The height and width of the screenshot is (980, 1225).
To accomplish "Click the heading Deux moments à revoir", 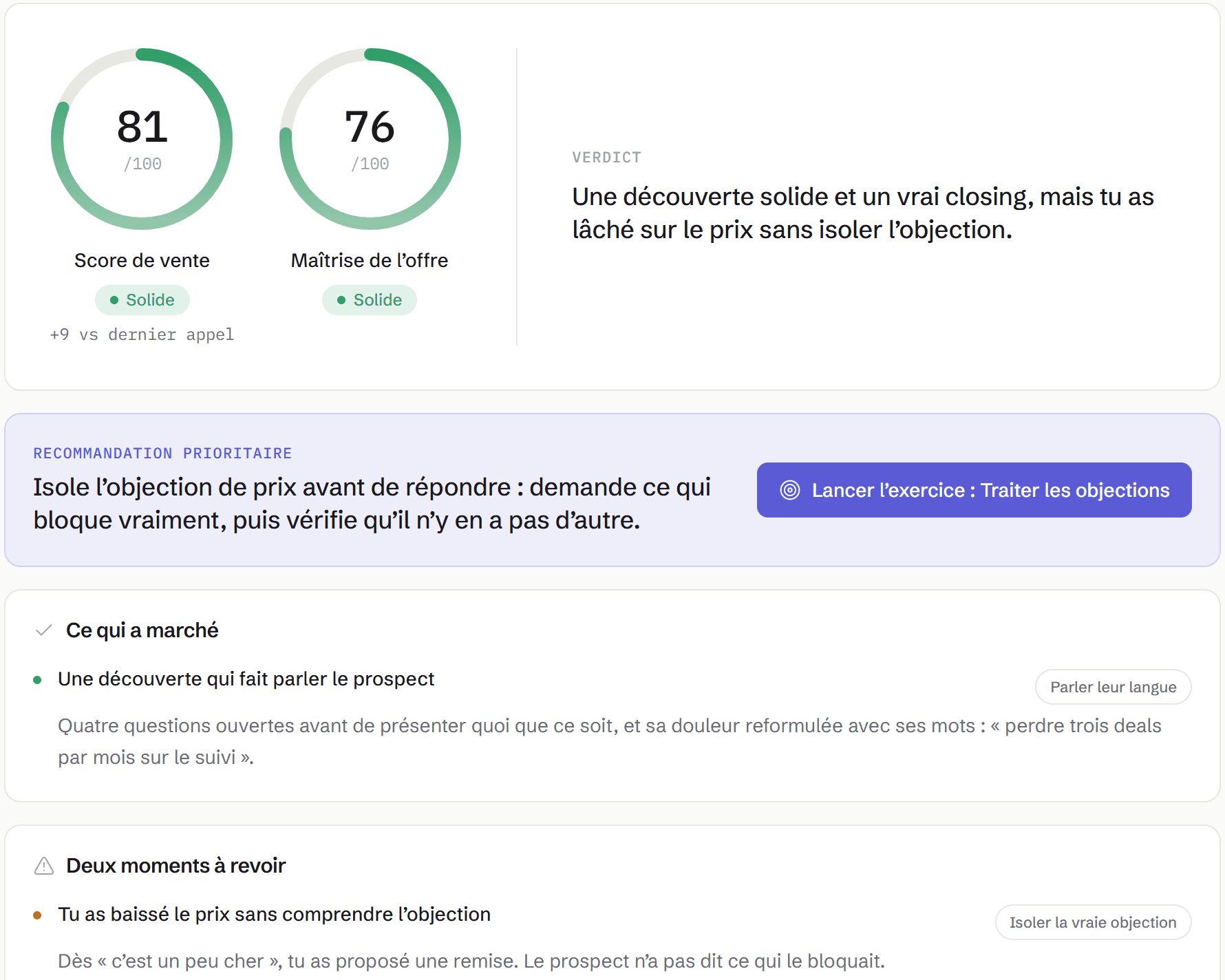I will [x=175, y=865].
